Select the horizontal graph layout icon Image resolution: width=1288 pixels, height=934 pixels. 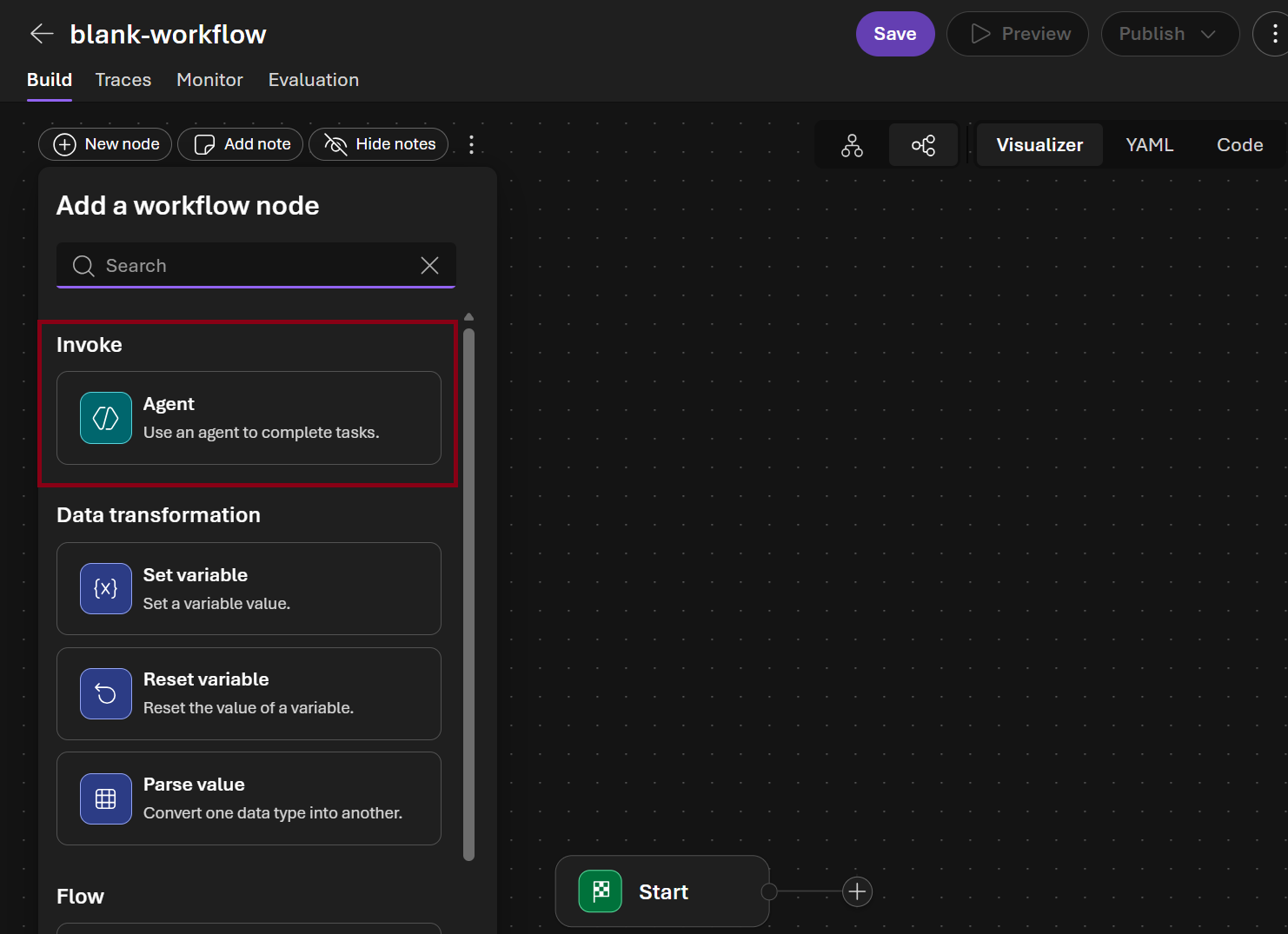click(923, 145)
